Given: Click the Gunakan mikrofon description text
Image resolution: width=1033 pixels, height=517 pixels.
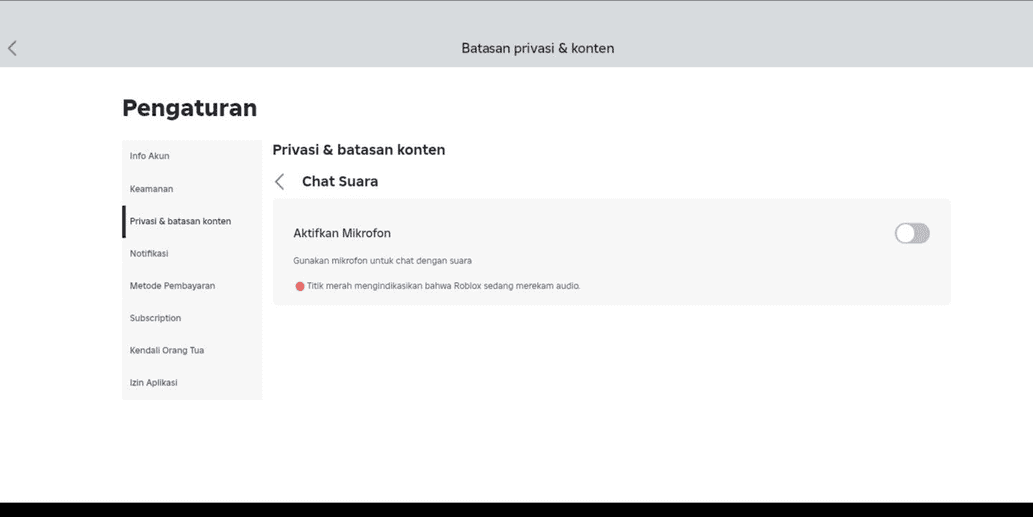Looking at the screenshot, I should (382, 261).
